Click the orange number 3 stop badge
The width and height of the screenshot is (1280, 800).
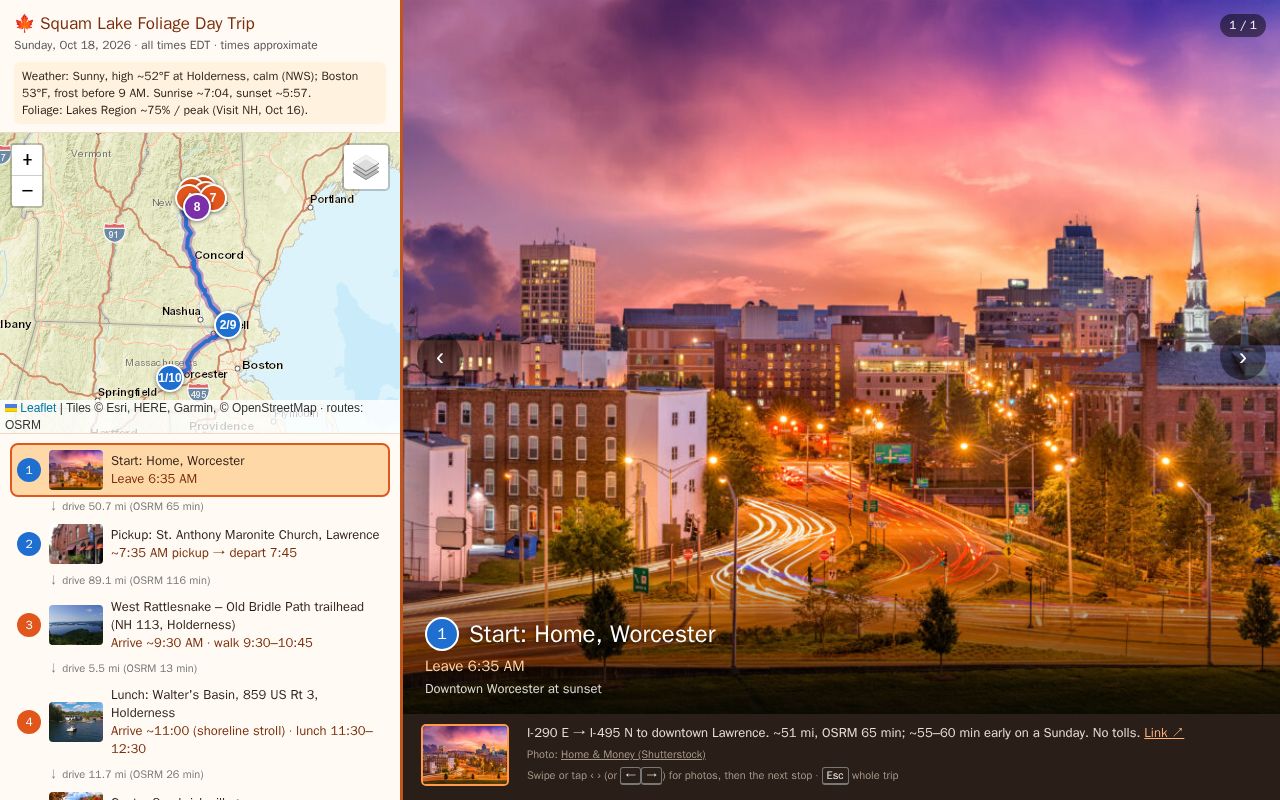pyautogui.click(x=29, y=625)
